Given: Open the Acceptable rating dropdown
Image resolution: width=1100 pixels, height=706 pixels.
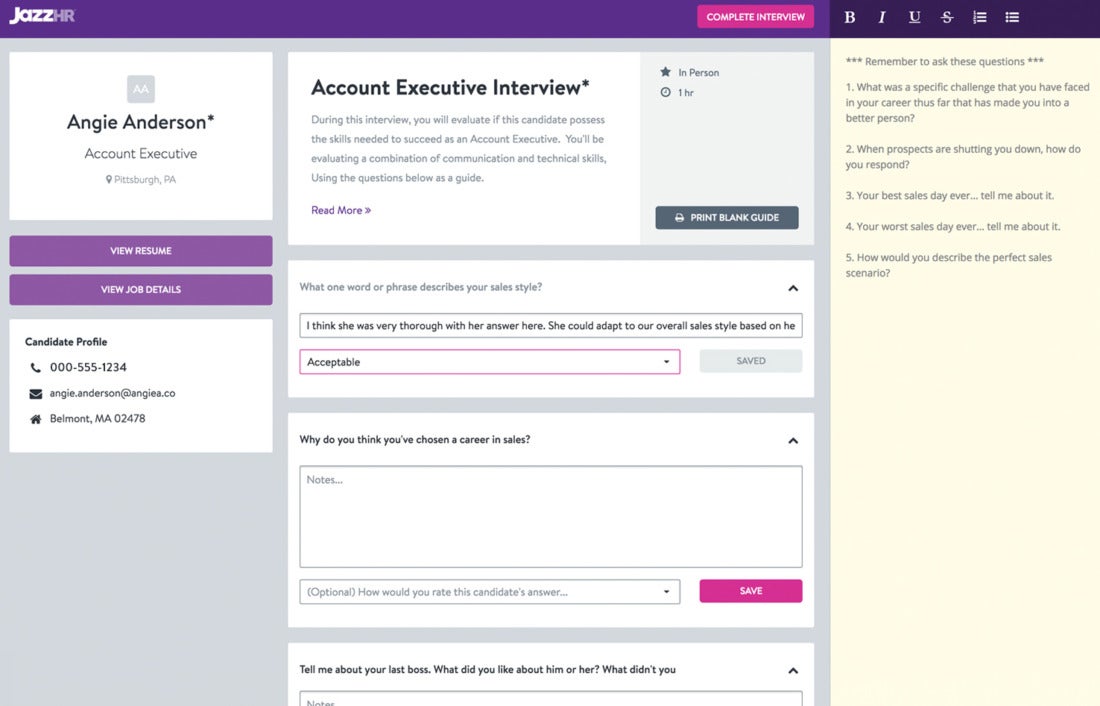Looking at the screenshot, I should point(489,361).
